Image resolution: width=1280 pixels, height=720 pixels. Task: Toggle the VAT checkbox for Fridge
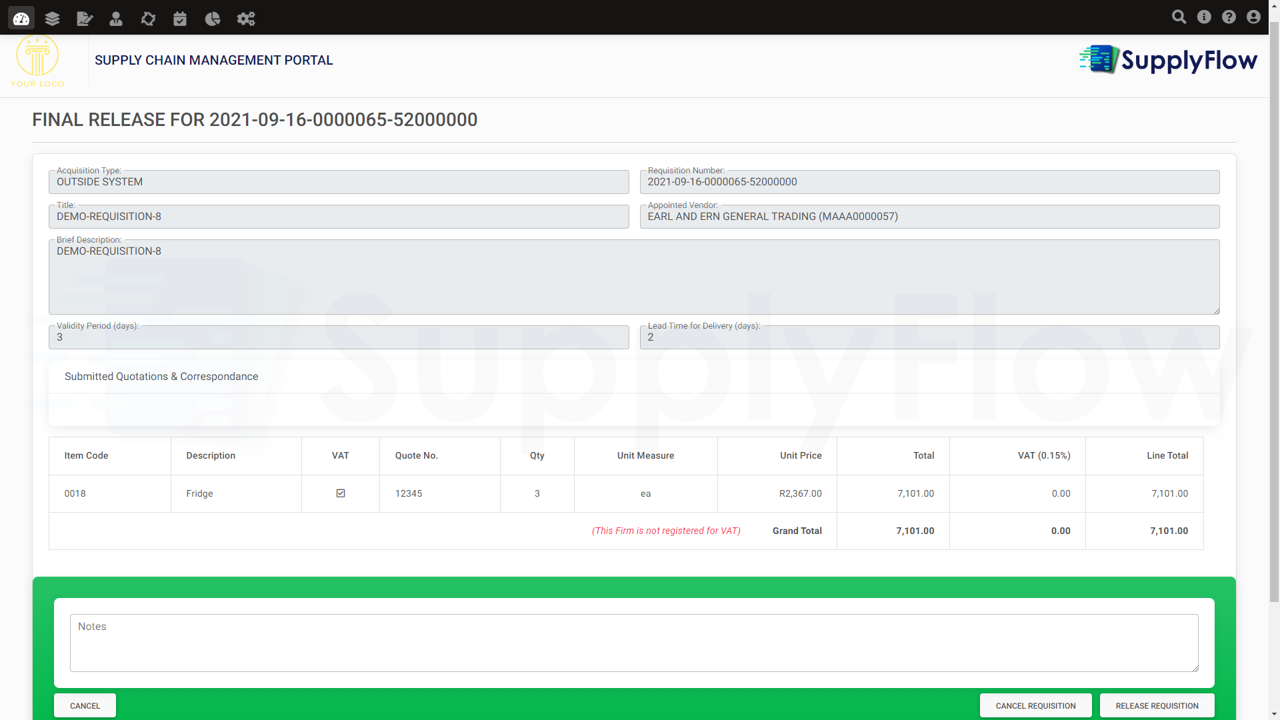tap(341, 493)
